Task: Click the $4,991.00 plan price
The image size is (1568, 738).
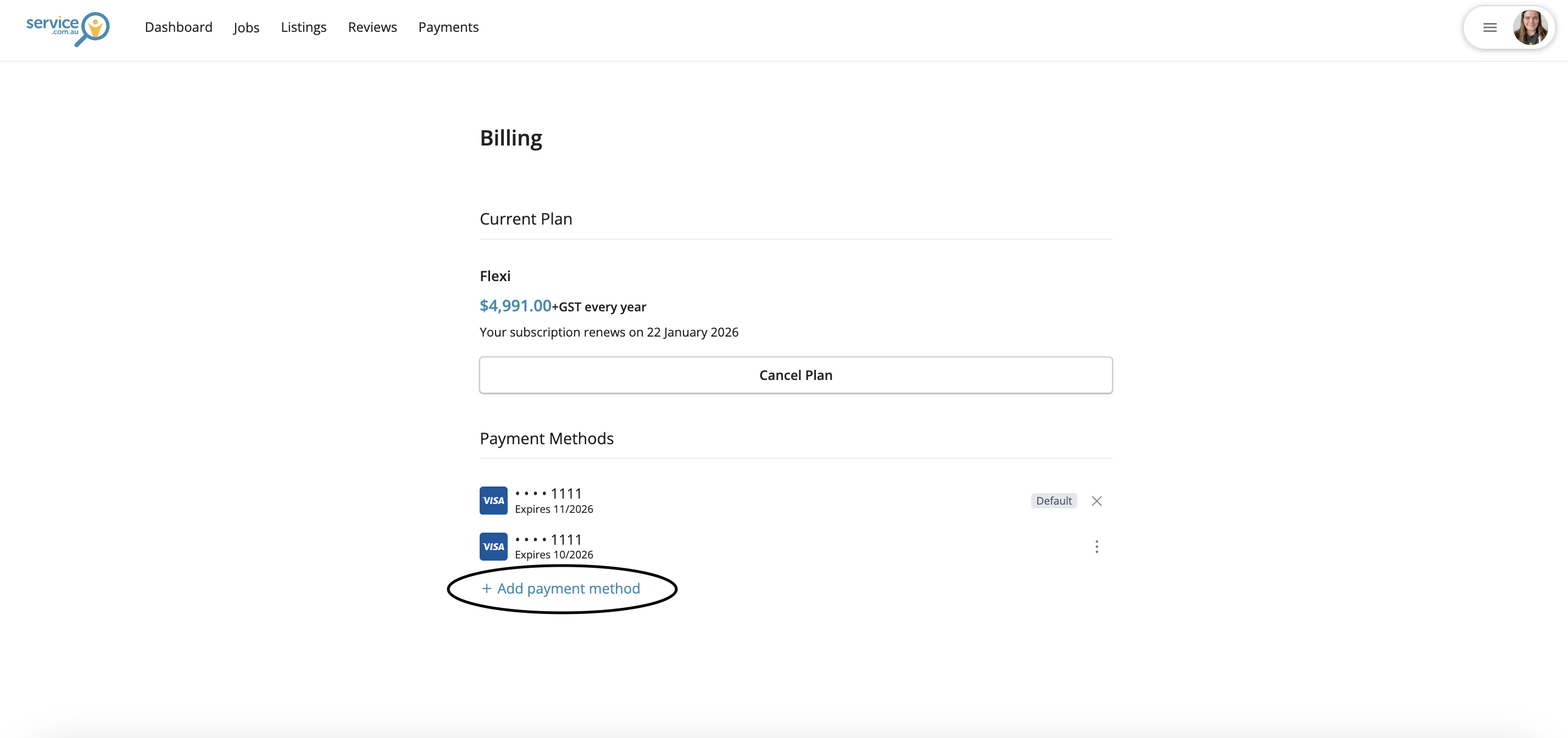Action: pos(515,305)
